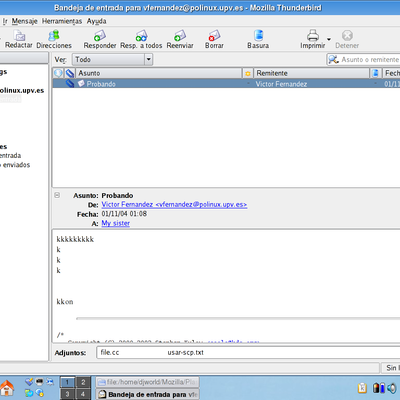The height and width of the screenshot is (400, 400).
Task: Click the home icon in the taskbar
Action: click(7, 388)
